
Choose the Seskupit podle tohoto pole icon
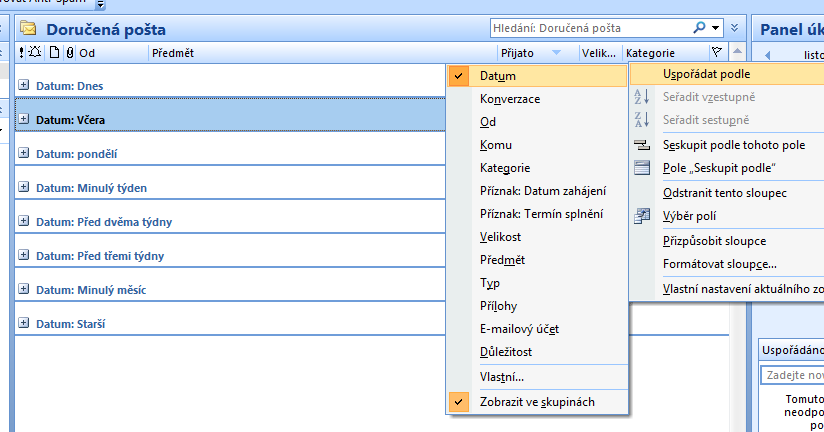pyautogui.click(x=642, y=145)
